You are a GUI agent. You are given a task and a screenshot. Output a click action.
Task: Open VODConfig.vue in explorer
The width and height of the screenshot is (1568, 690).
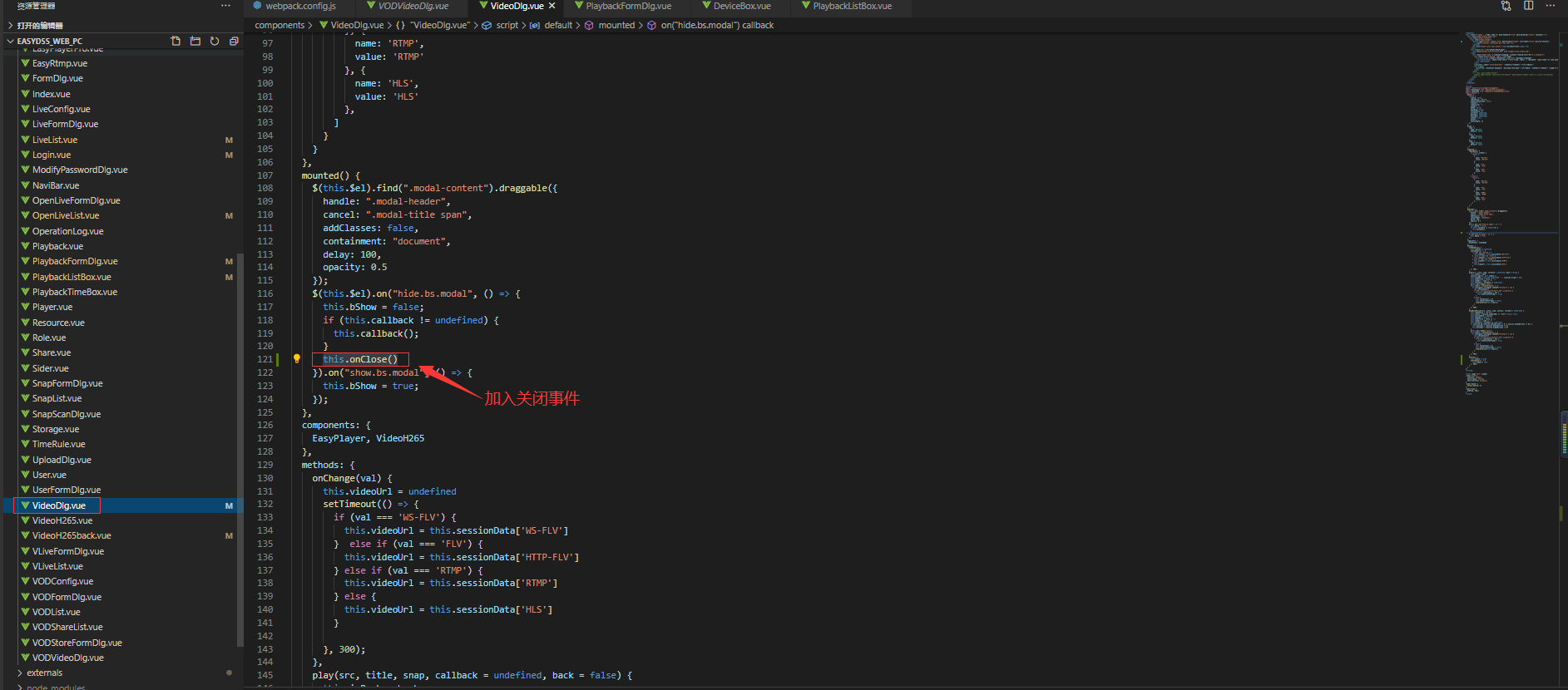62,581
